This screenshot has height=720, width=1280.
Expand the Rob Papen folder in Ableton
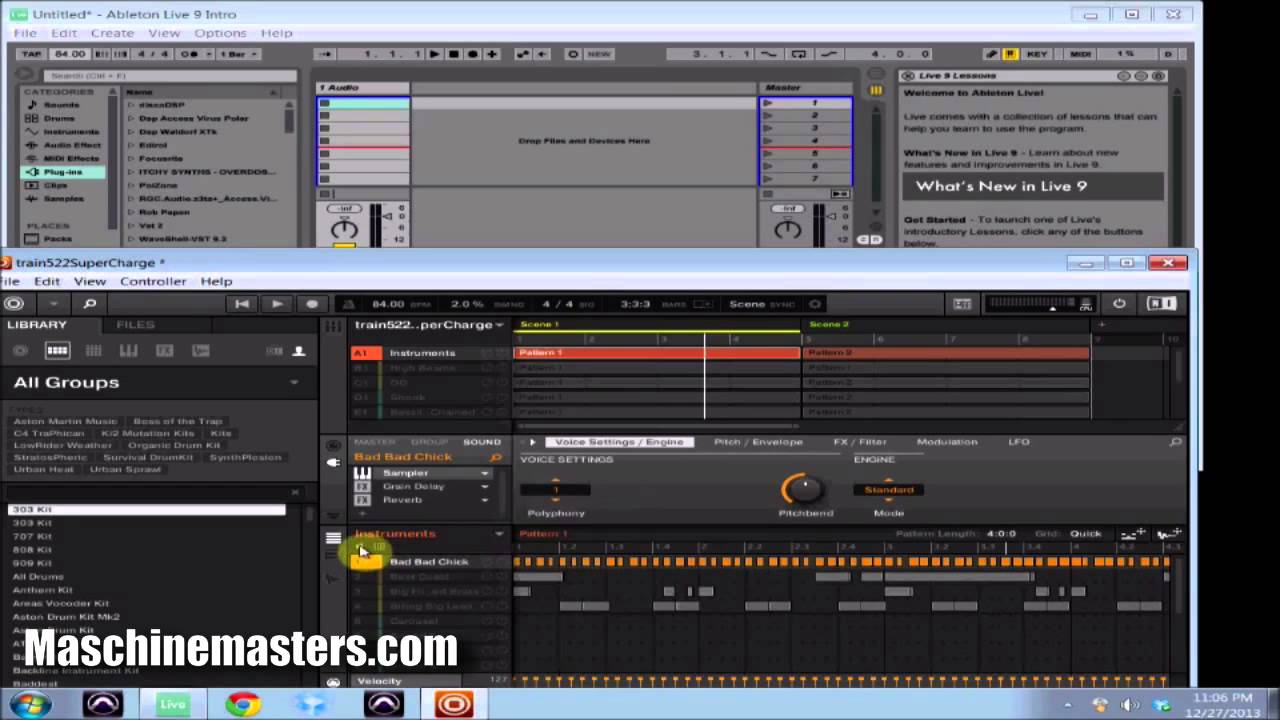pyautogui.click(x=130, y=212)
